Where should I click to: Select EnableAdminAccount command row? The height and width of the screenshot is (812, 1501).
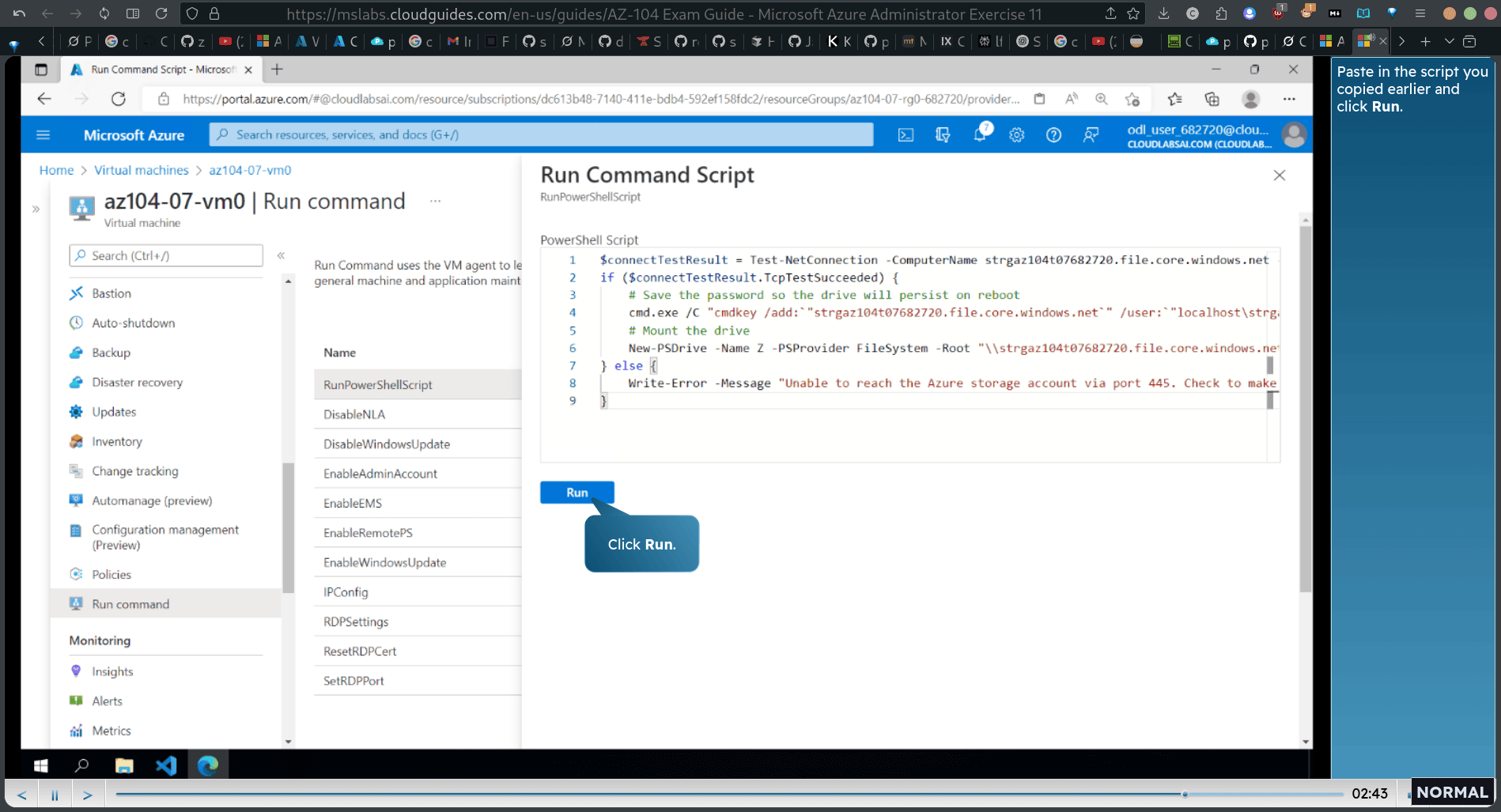[418, 474]
